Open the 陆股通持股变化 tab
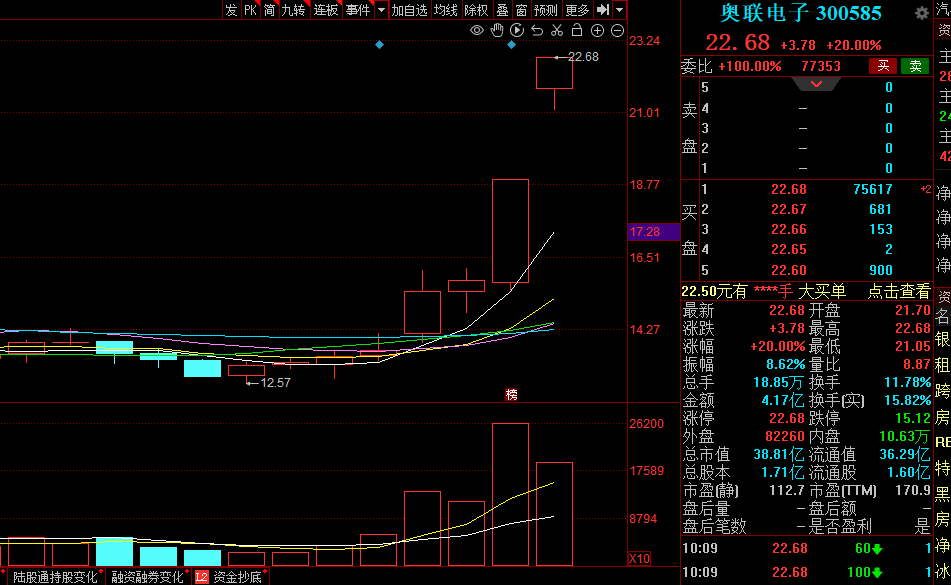 55,577
